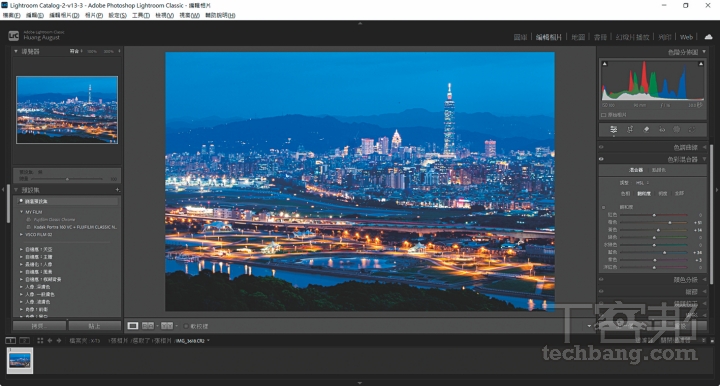Select Reference view icon in toolbar
The image size is (720, 386).
coord(148,326)
